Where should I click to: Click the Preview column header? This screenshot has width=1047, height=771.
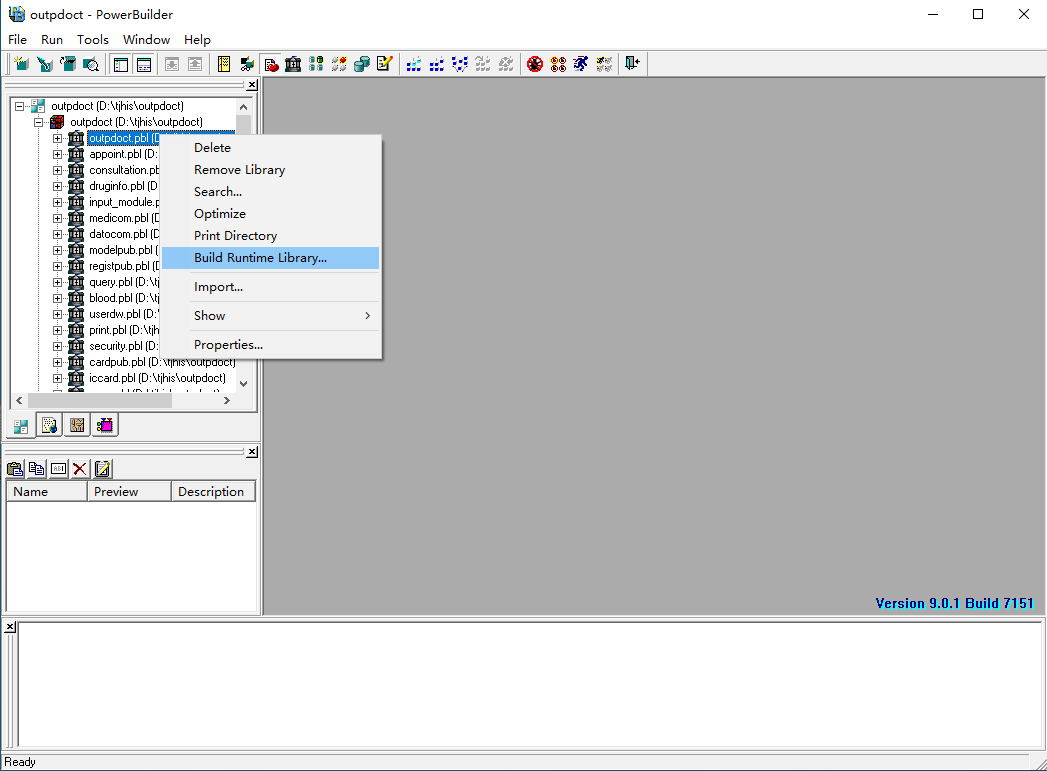click(129, 491)
